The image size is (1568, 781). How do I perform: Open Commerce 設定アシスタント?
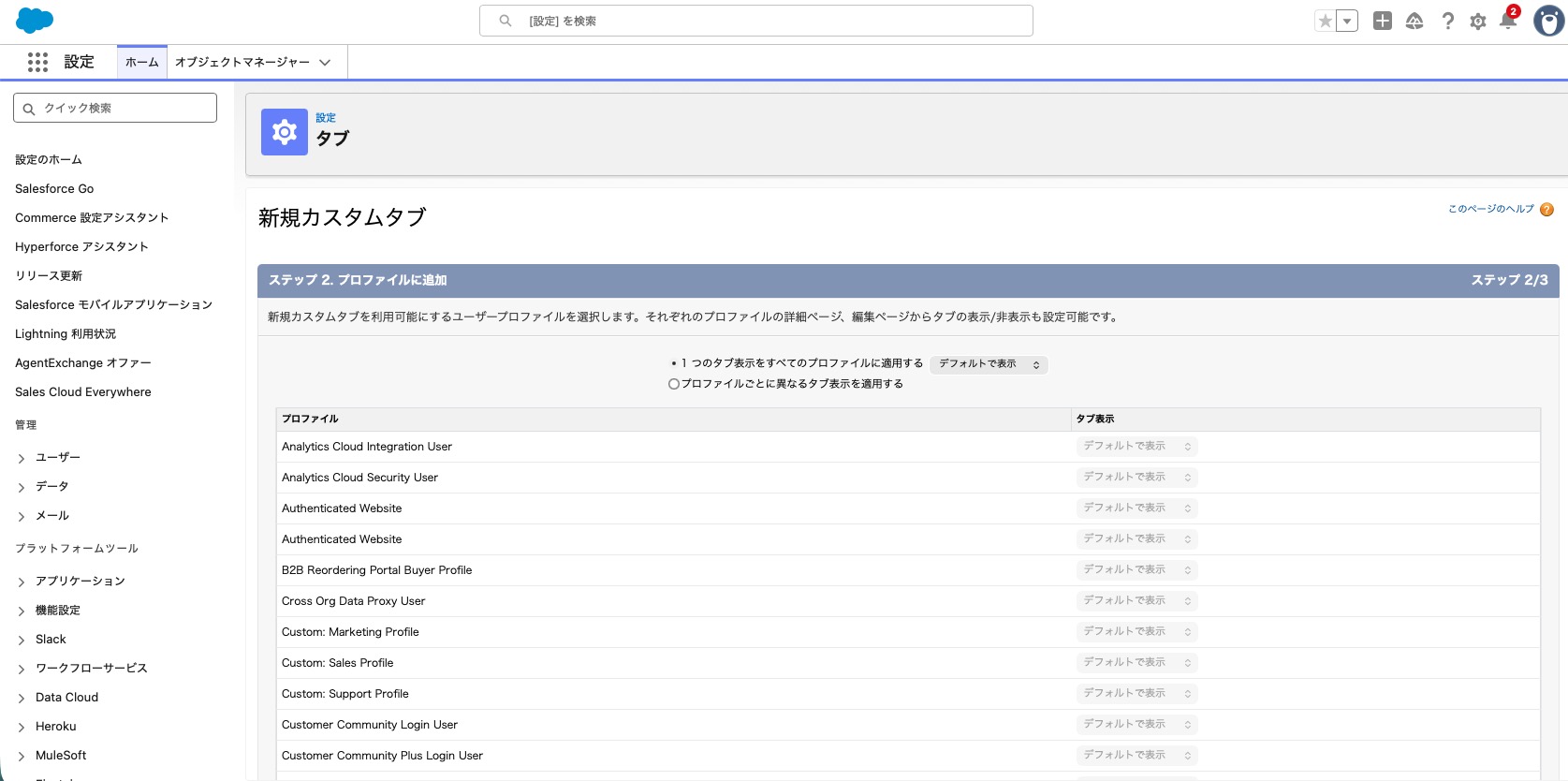pos(92,218)
